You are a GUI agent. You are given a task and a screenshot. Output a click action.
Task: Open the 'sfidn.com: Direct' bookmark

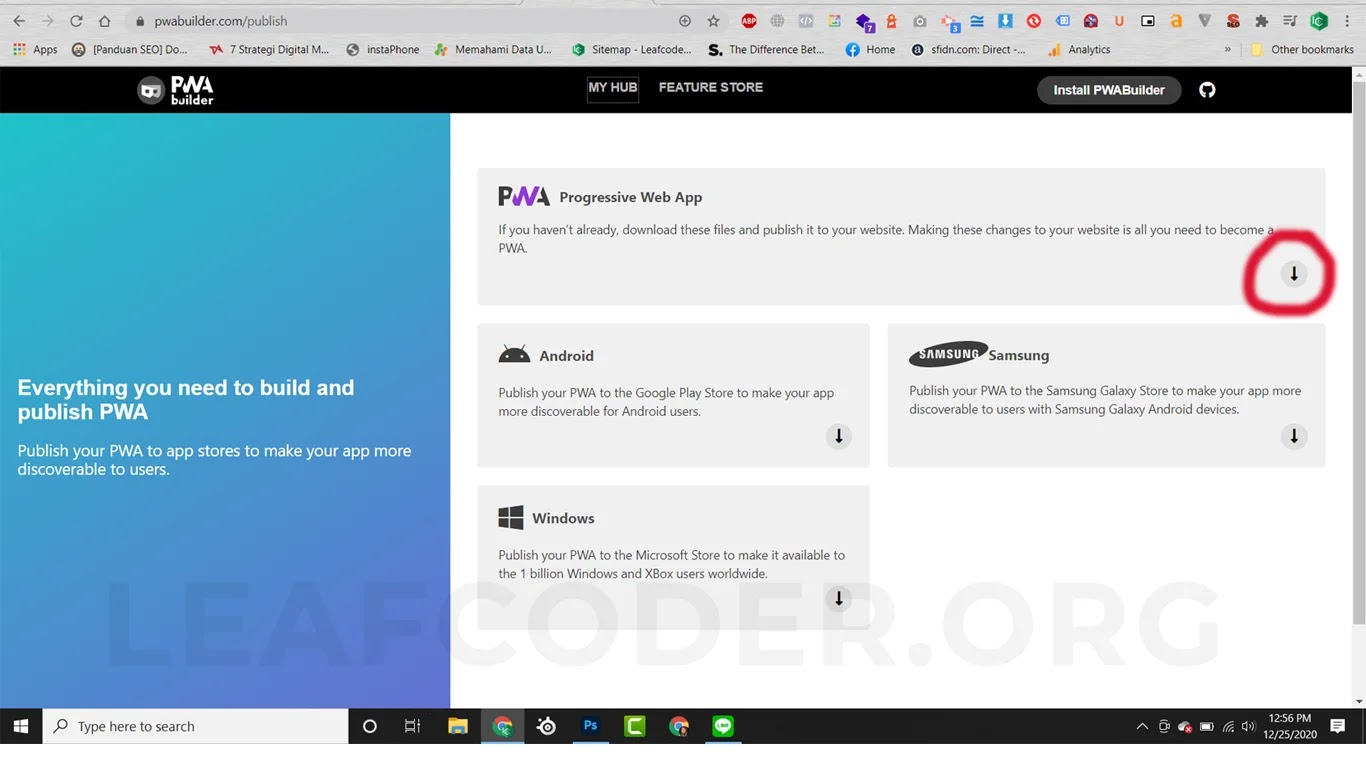[x=968, y=49]
